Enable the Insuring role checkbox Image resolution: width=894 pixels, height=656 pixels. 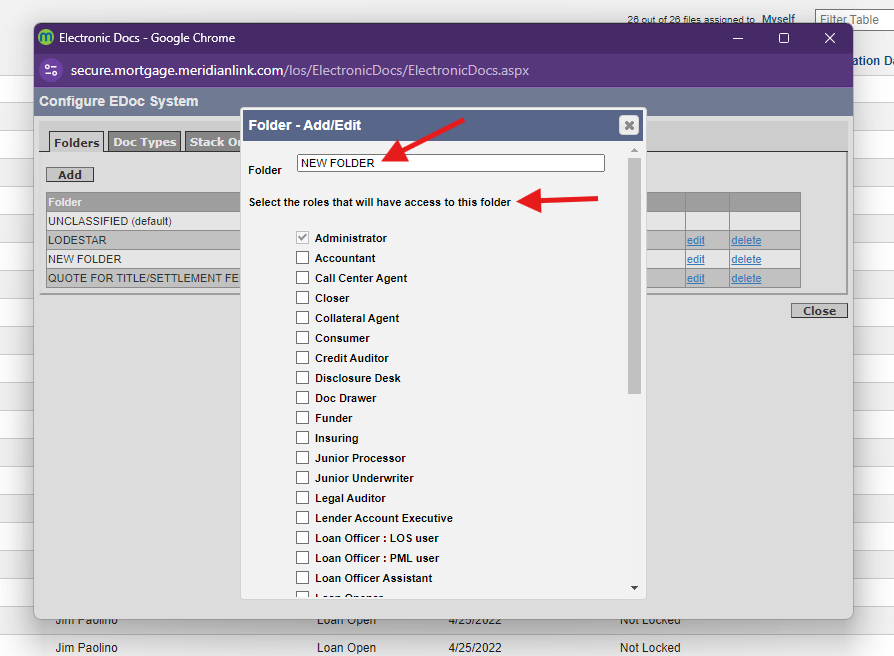pos(302,438)
